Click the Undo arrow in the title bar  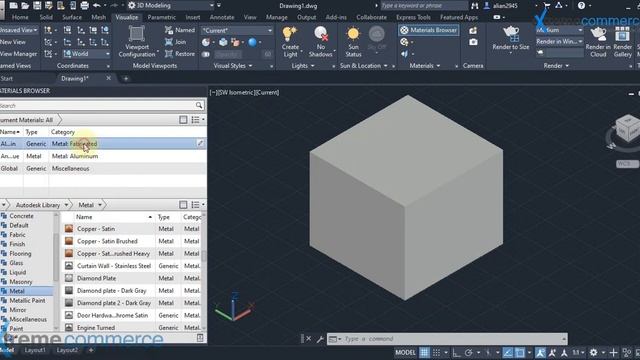pyautogui.click(x=97, y=6)
